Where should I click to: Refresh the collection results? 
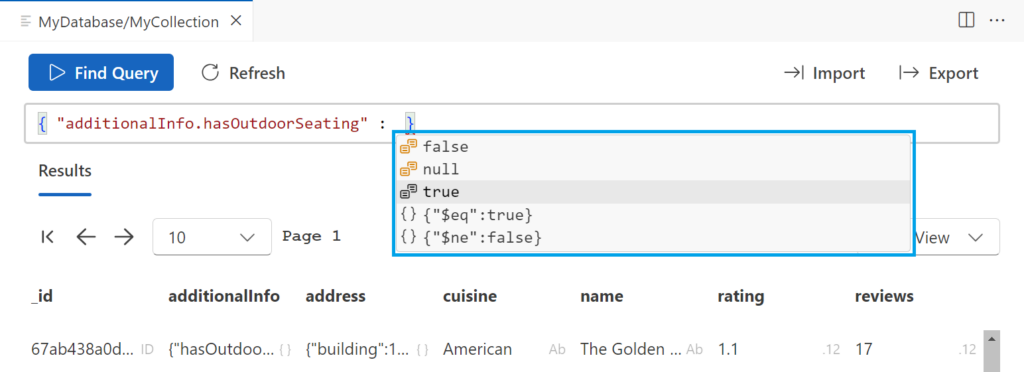(x=243, y=72)
